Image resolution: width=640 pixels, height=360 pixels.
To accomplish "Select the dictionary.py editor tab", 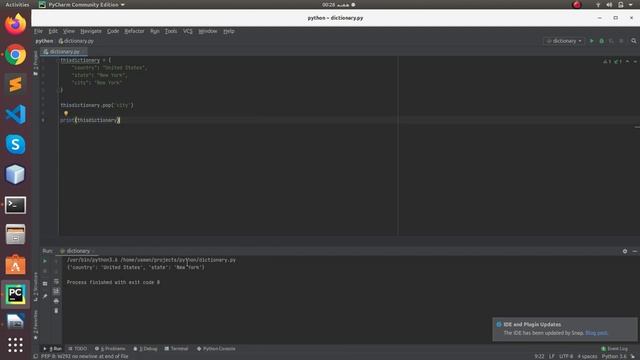I will (x=64, y=52).
